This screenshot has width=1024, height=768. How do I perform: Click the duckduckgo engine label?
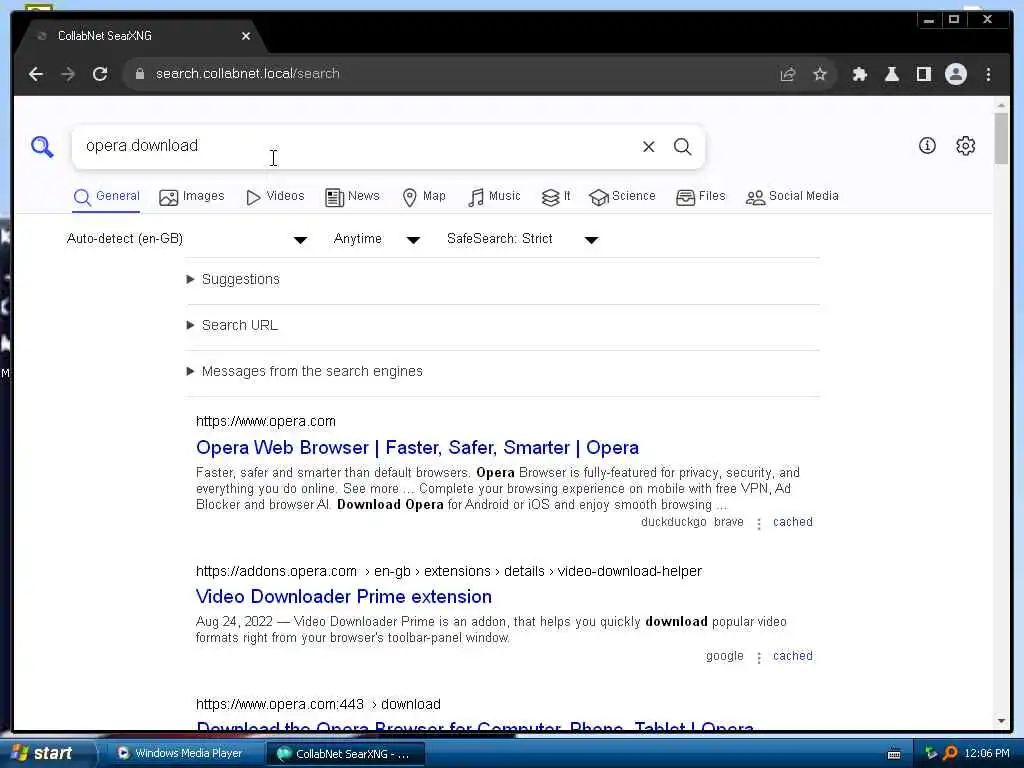tap(673, 522)
